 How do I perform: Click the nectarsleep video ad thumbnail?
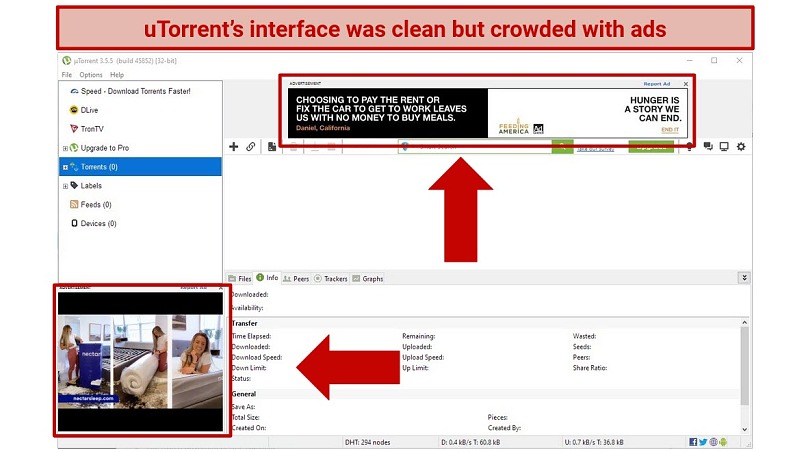coord(140,362)
